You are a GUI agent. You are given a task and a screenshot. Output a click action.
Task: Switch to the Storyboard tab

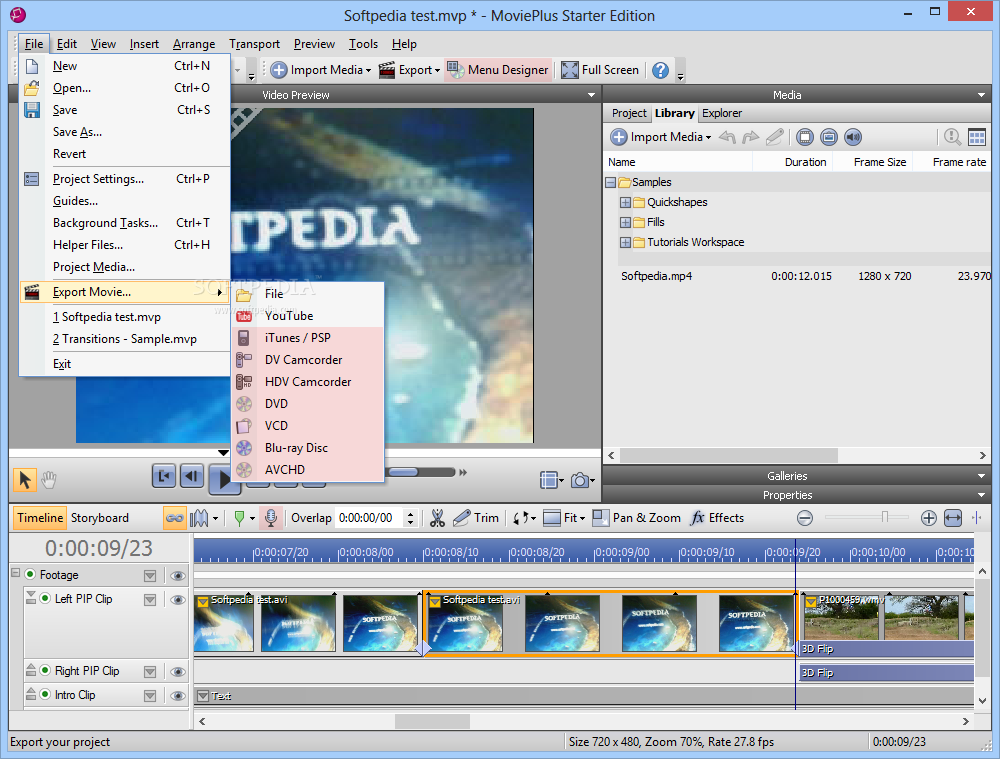99,518
